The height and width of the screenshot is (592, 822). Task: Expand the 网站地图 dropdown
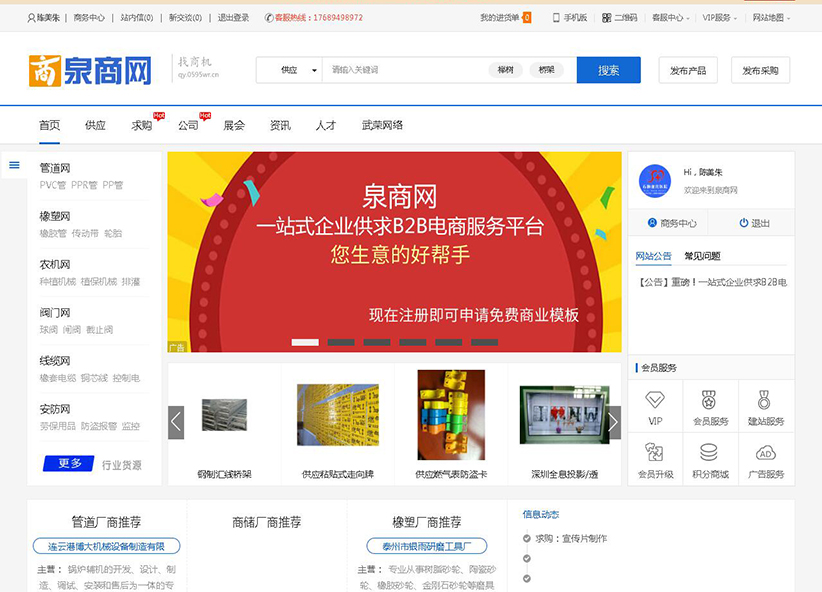tap(769, 17)
